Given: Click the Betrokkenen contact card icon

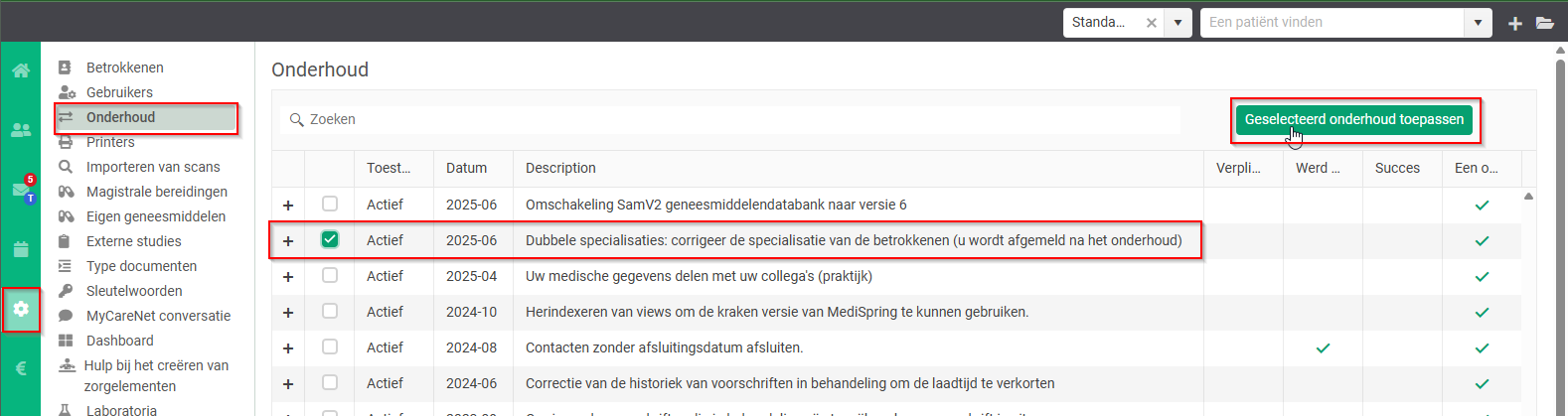Looking at the screenshot, I should (x=65, y=68).
